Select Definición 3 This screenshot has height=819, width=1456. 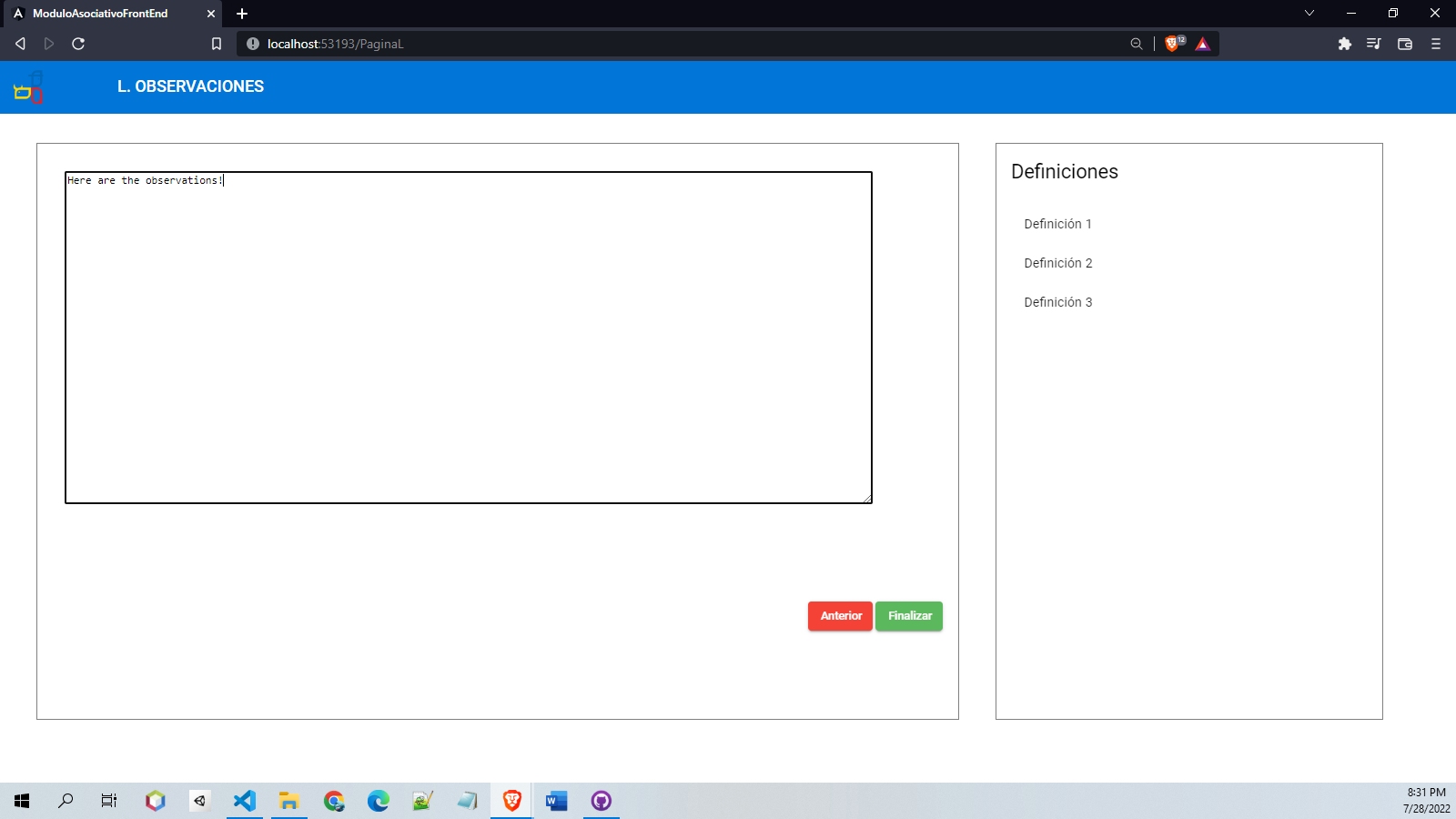point(1058,302)
